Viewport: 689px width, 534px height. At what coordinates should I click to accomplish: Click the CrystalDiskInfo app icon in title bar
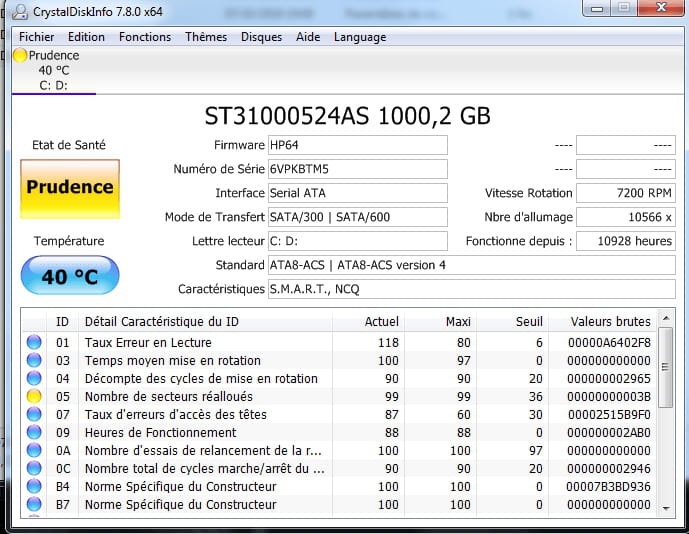pos(20,12)
